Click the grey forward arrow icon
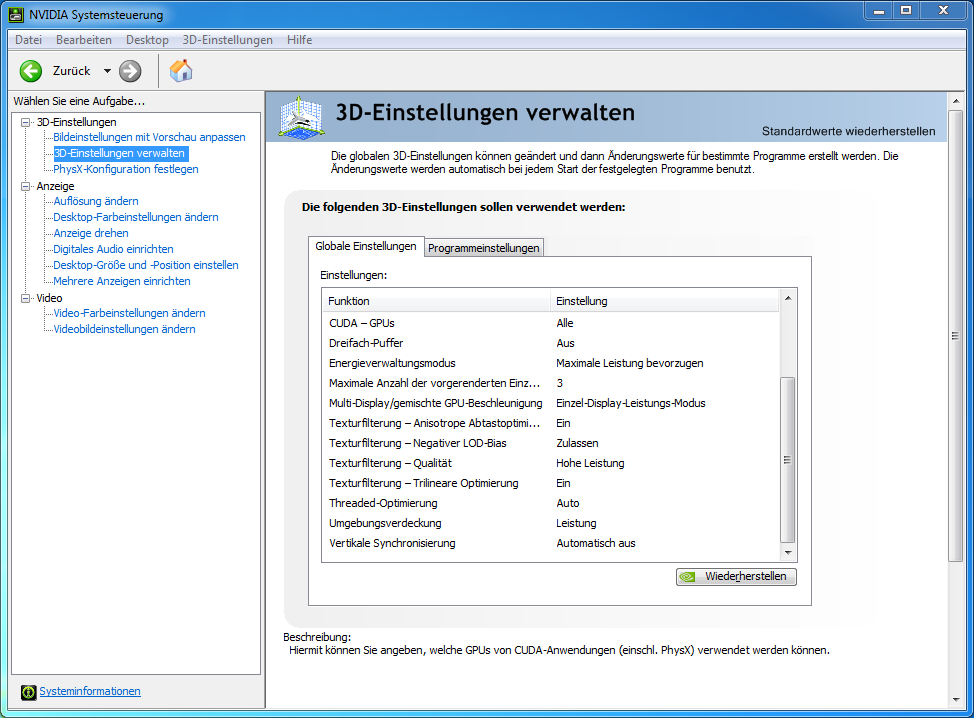 coord(130,71)
